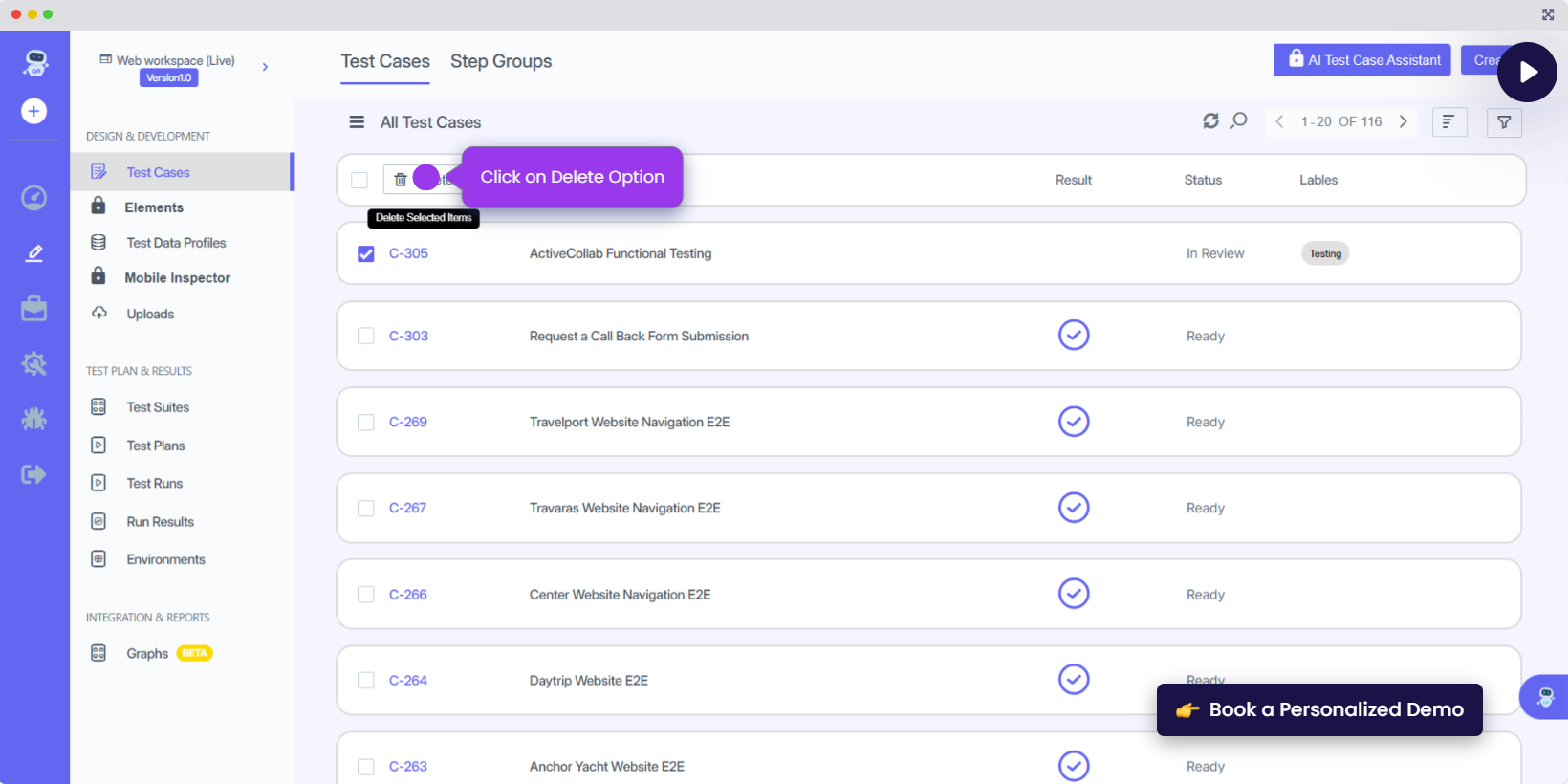Viewport: 1568px width, 784px height.
Task: Refresh the test cases list
Action: pyautogui.click(x=1210, y=121)
